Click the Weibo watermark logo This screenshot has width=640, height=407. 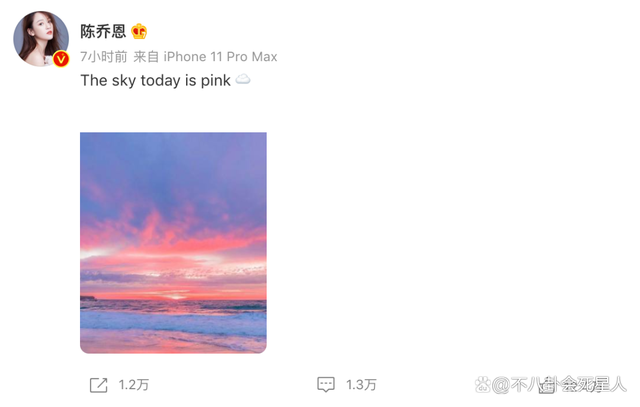coord(482,385)
